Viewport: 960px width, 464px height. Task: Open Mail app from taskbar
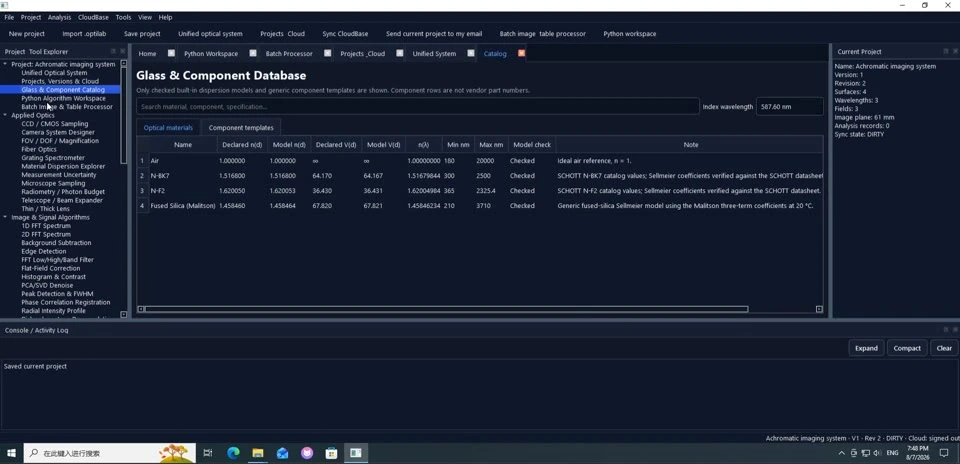point(282,453)
